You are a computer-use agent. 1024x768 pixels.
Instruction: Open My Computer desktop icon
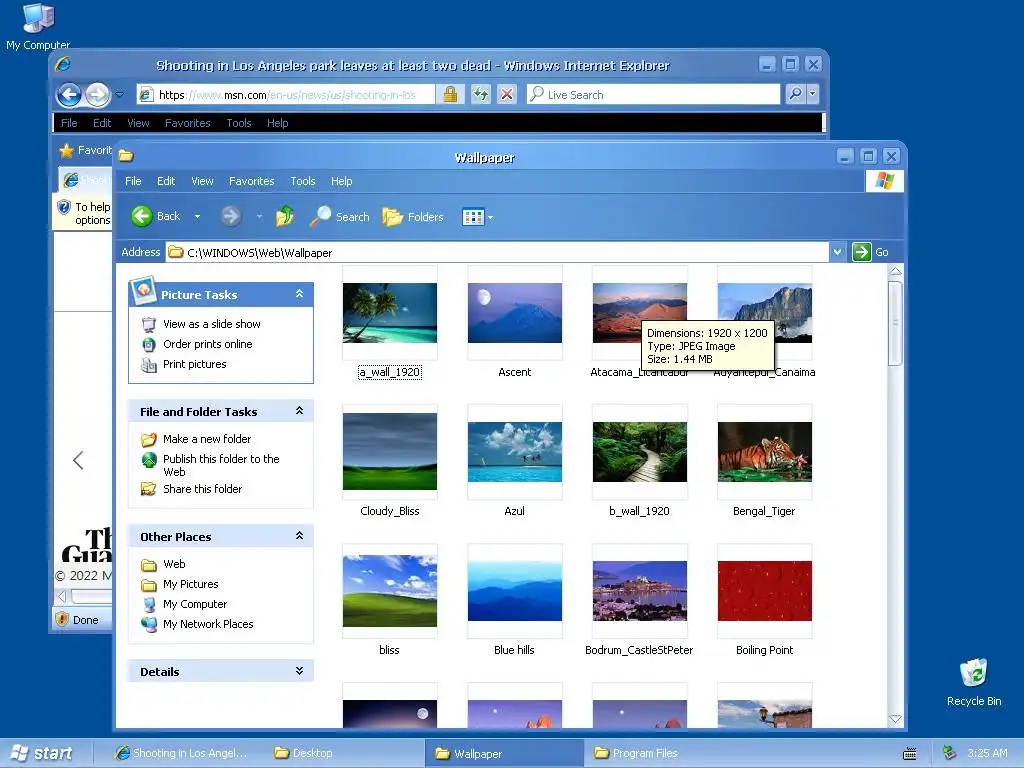click(38, 26)
